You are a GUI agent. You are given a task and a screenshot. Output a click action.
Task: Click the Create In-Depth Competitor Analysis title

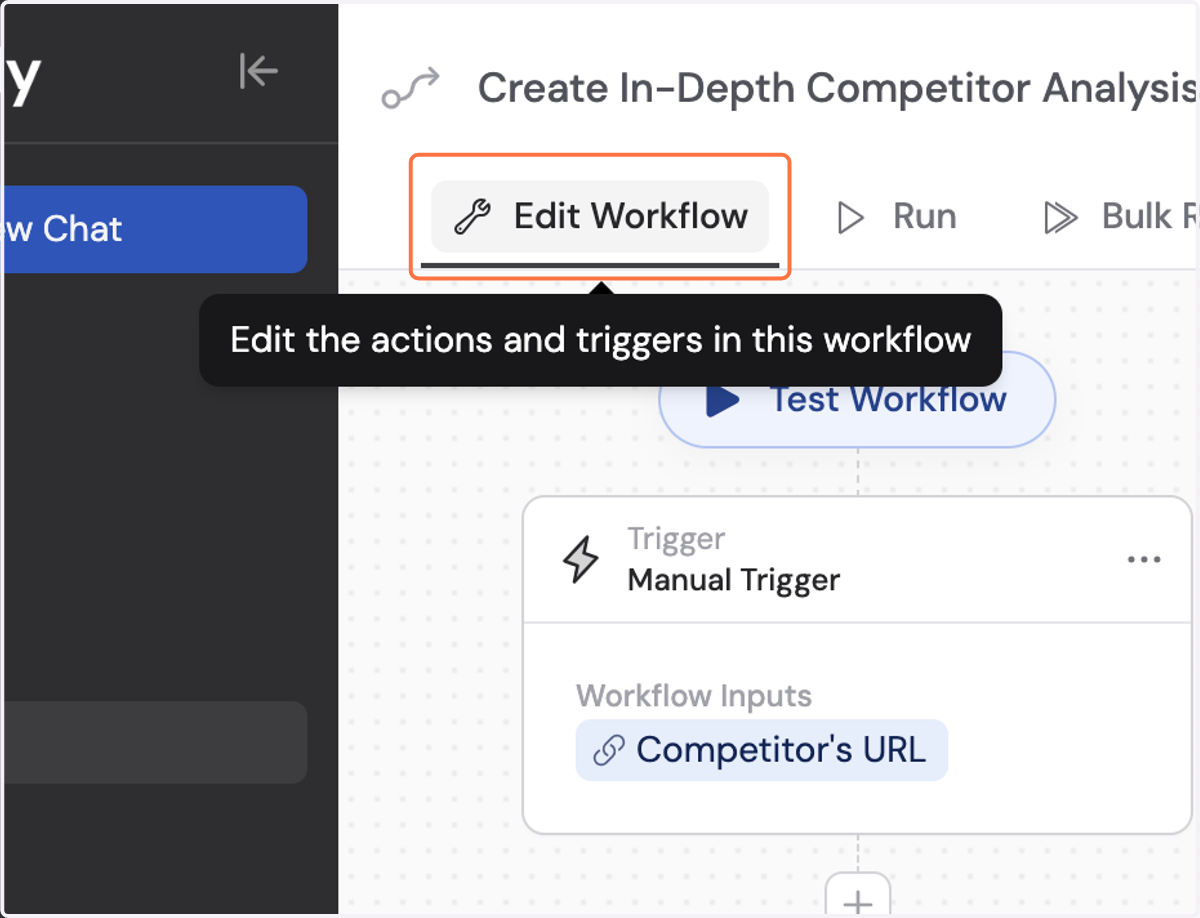[838, 88]
